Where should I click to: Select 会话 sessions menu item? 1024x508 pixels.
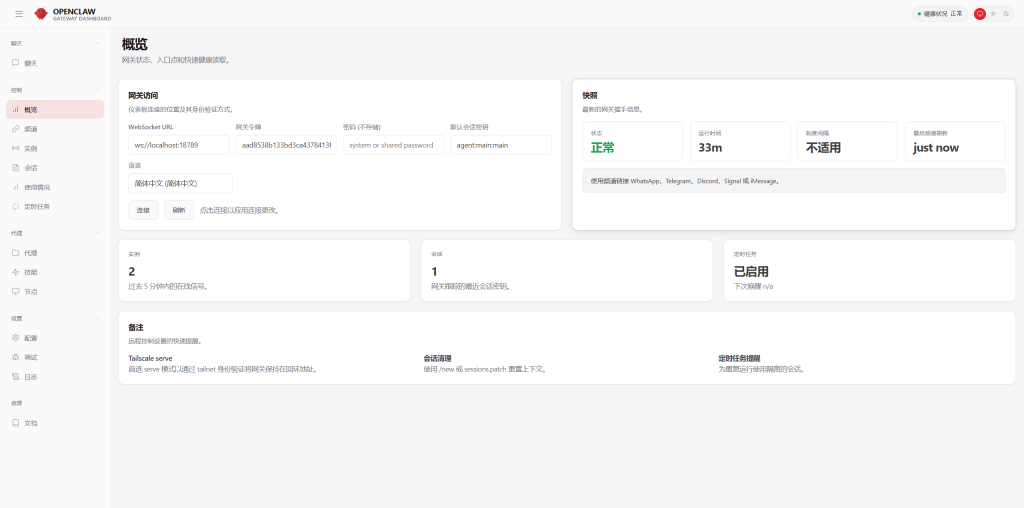30,167
